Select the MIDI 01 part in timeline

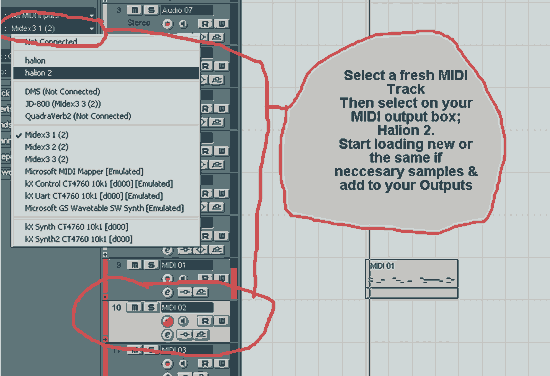tap(412, 279)
